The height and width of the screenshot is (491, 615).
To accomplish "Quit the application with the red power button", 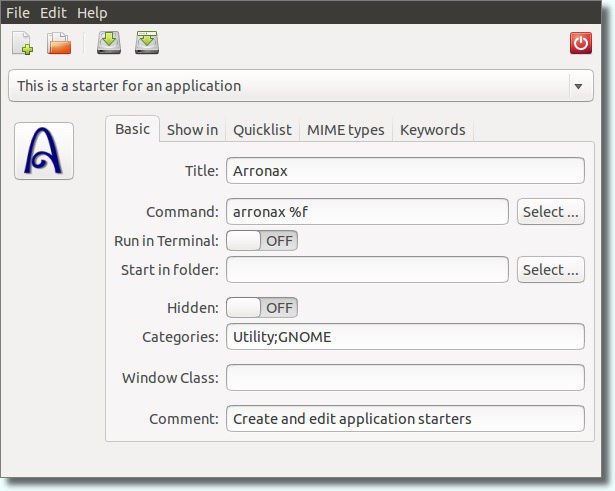I will click(580, 43).
